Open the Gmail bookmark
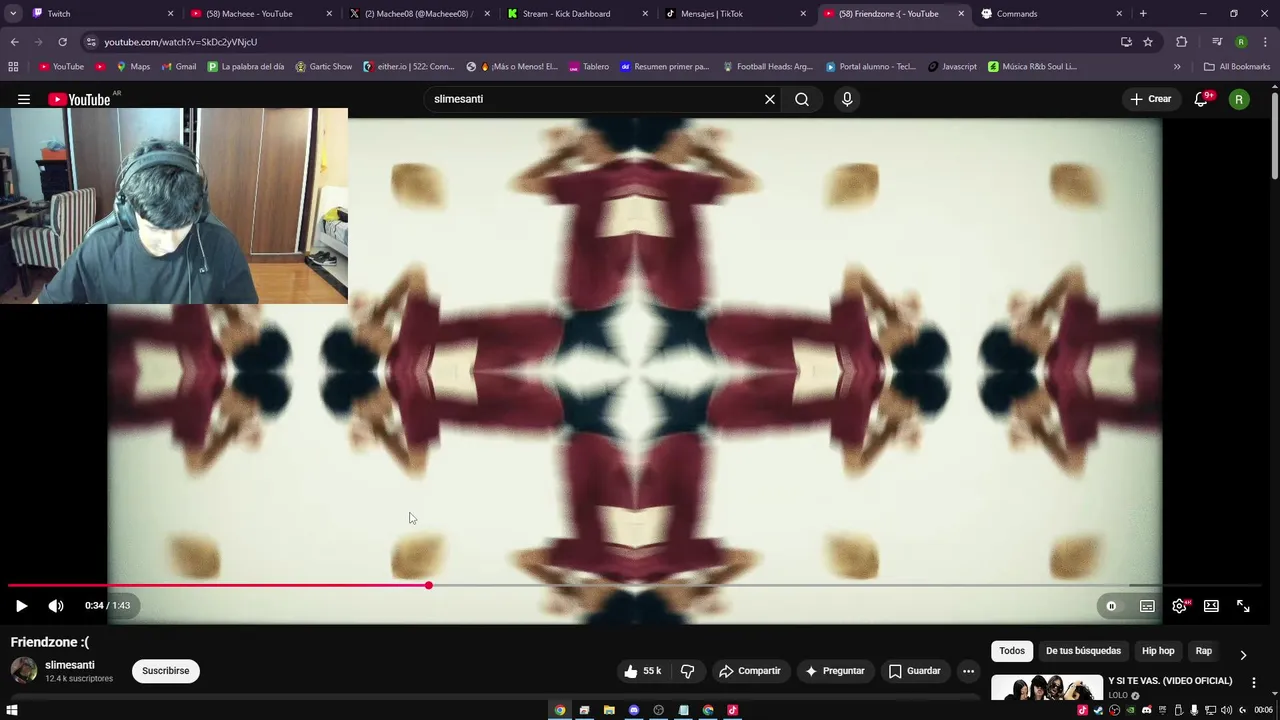The image size is (1280, 720). click(179, 67)
